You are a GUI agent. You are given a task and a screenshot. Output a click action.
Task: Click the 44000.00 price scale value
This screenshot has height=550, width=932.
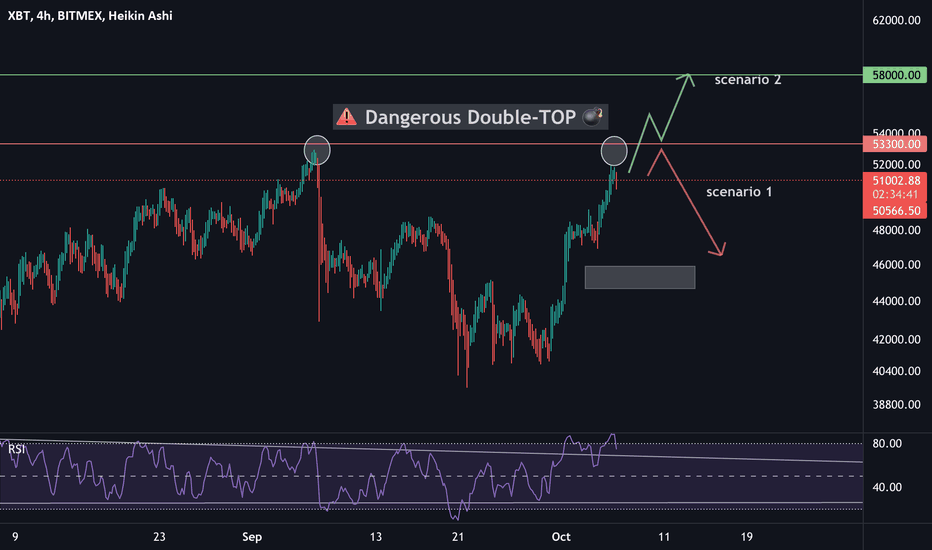coord(896,301)
